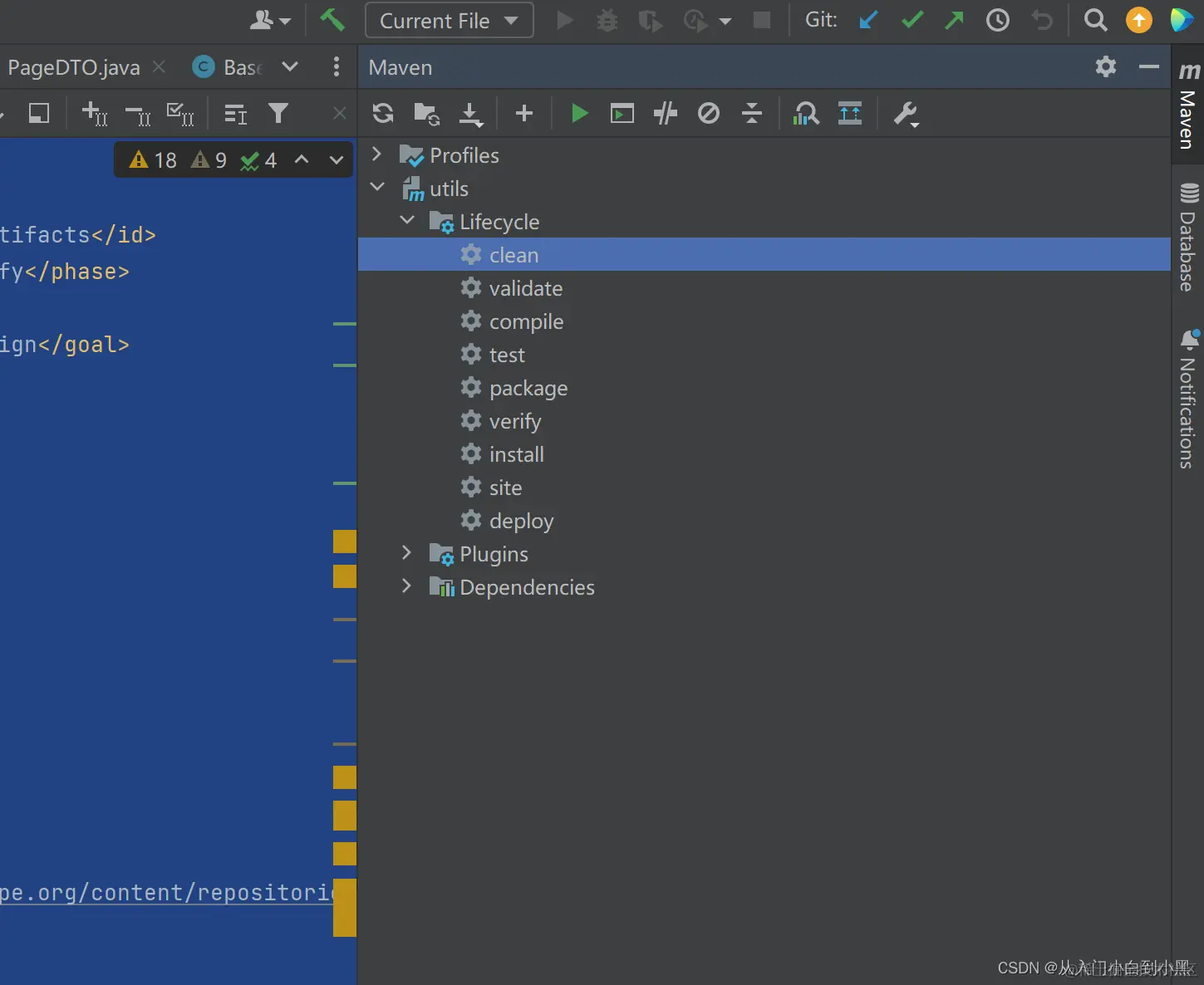1204x985 pixels.
Task: Select the test lifecycle phase
Action: point(764,354)
